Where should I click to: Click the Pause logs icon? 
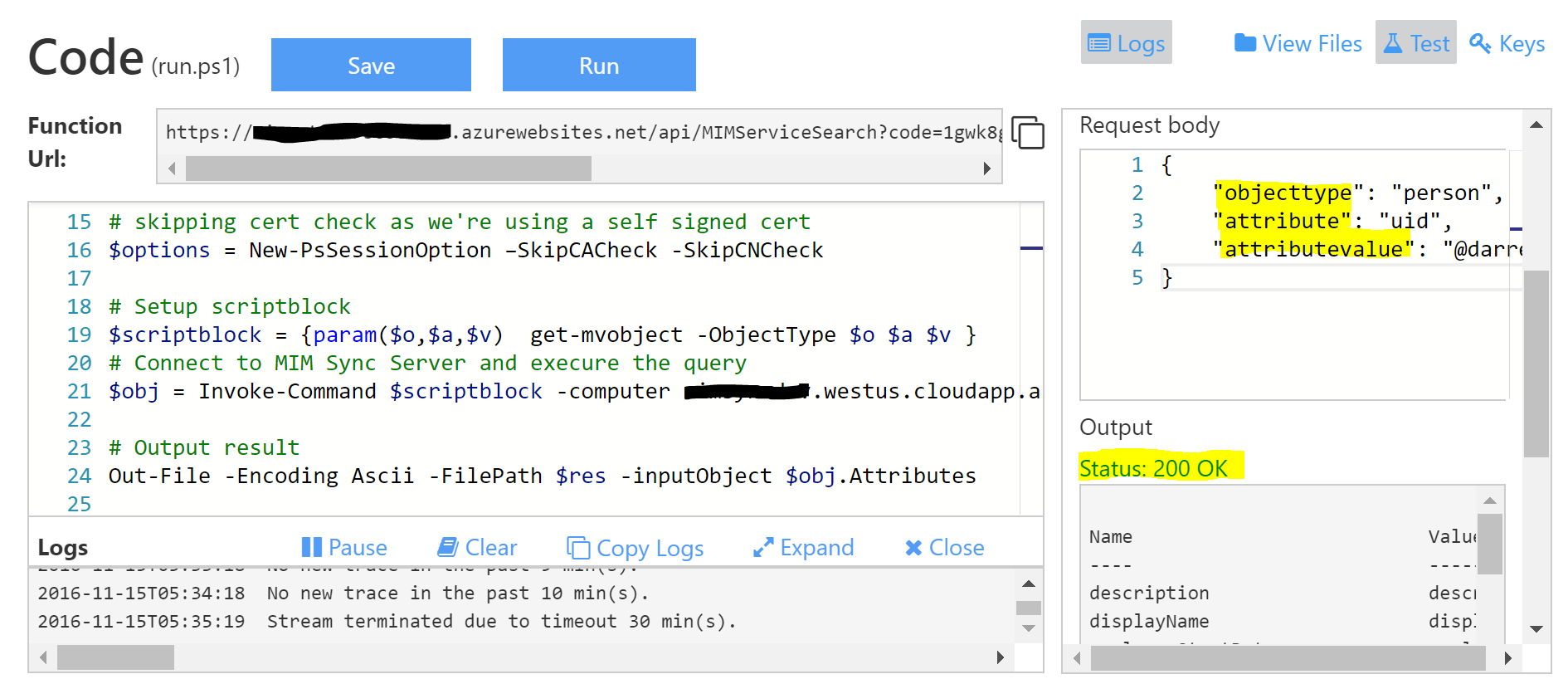point(312,547)
